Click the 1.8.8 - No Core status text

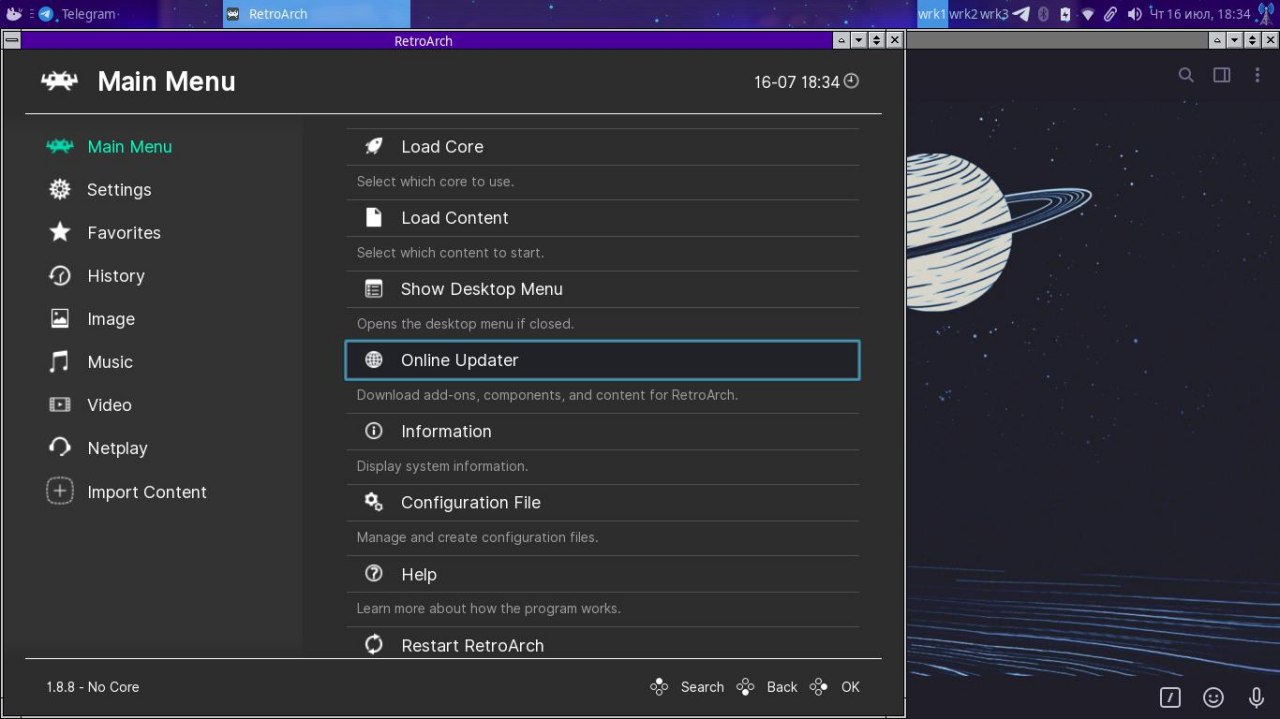[93, 687]
